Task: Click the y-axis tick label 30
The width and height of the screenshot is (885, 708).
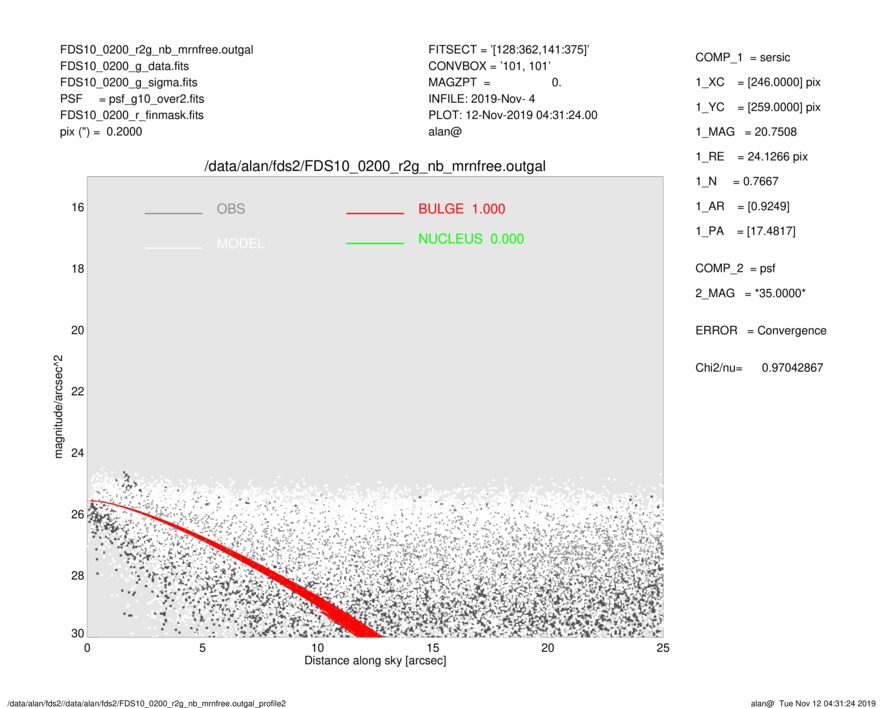Action: click(77, 633)
